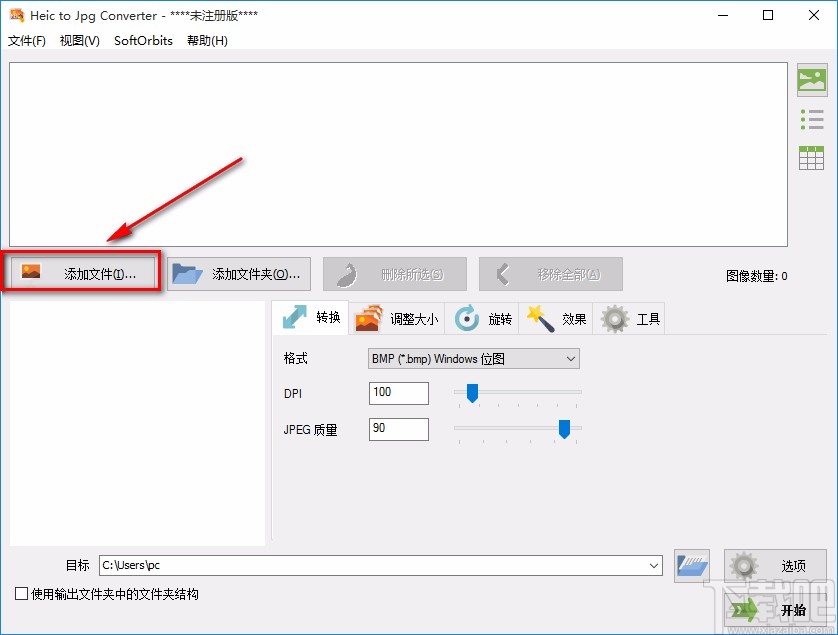Move the DPI slider handle
838x635 pixels.
pos(473,393)
